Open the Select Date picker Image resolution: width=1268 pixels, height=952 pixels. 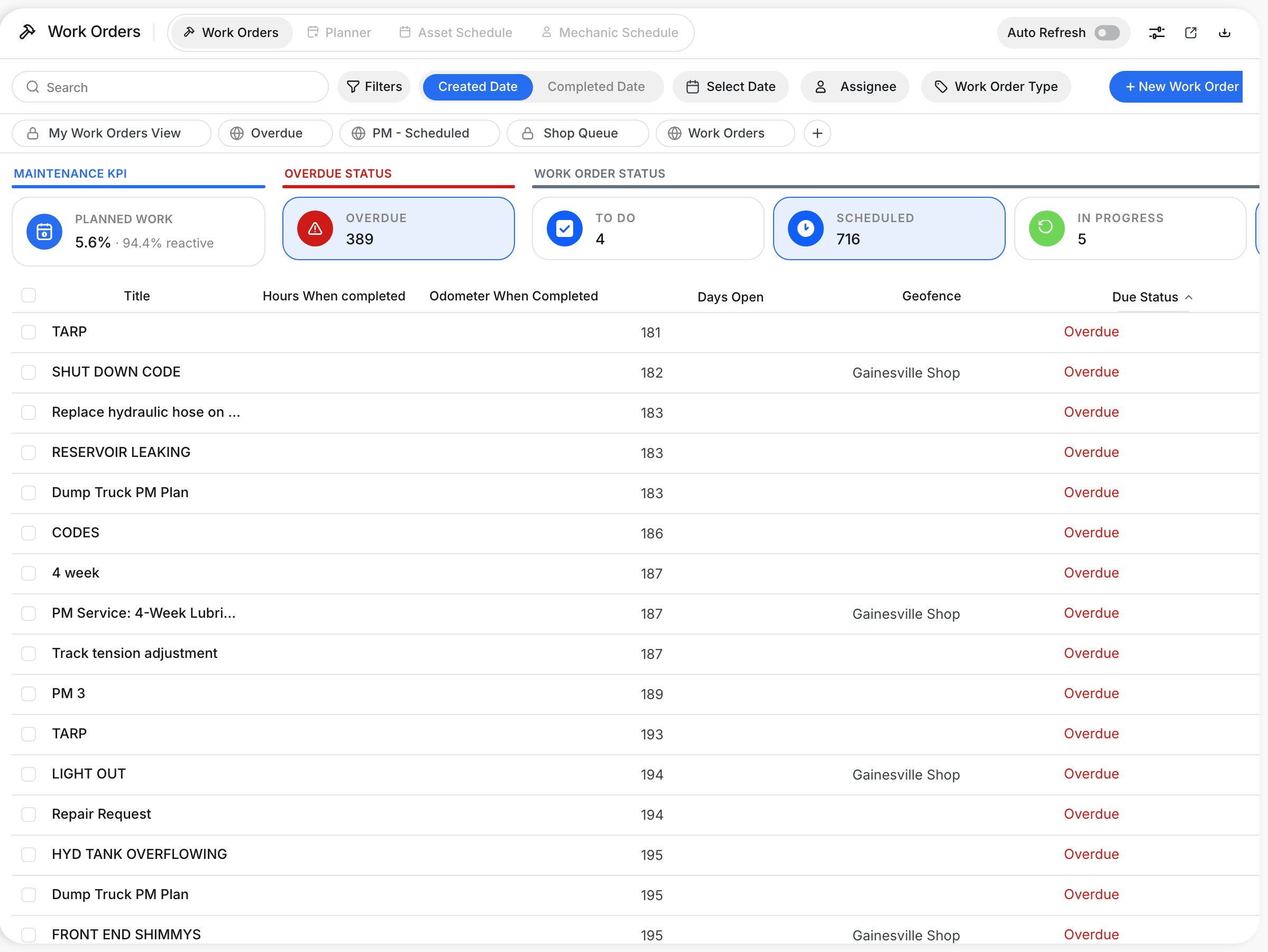(x=730, y=87)
